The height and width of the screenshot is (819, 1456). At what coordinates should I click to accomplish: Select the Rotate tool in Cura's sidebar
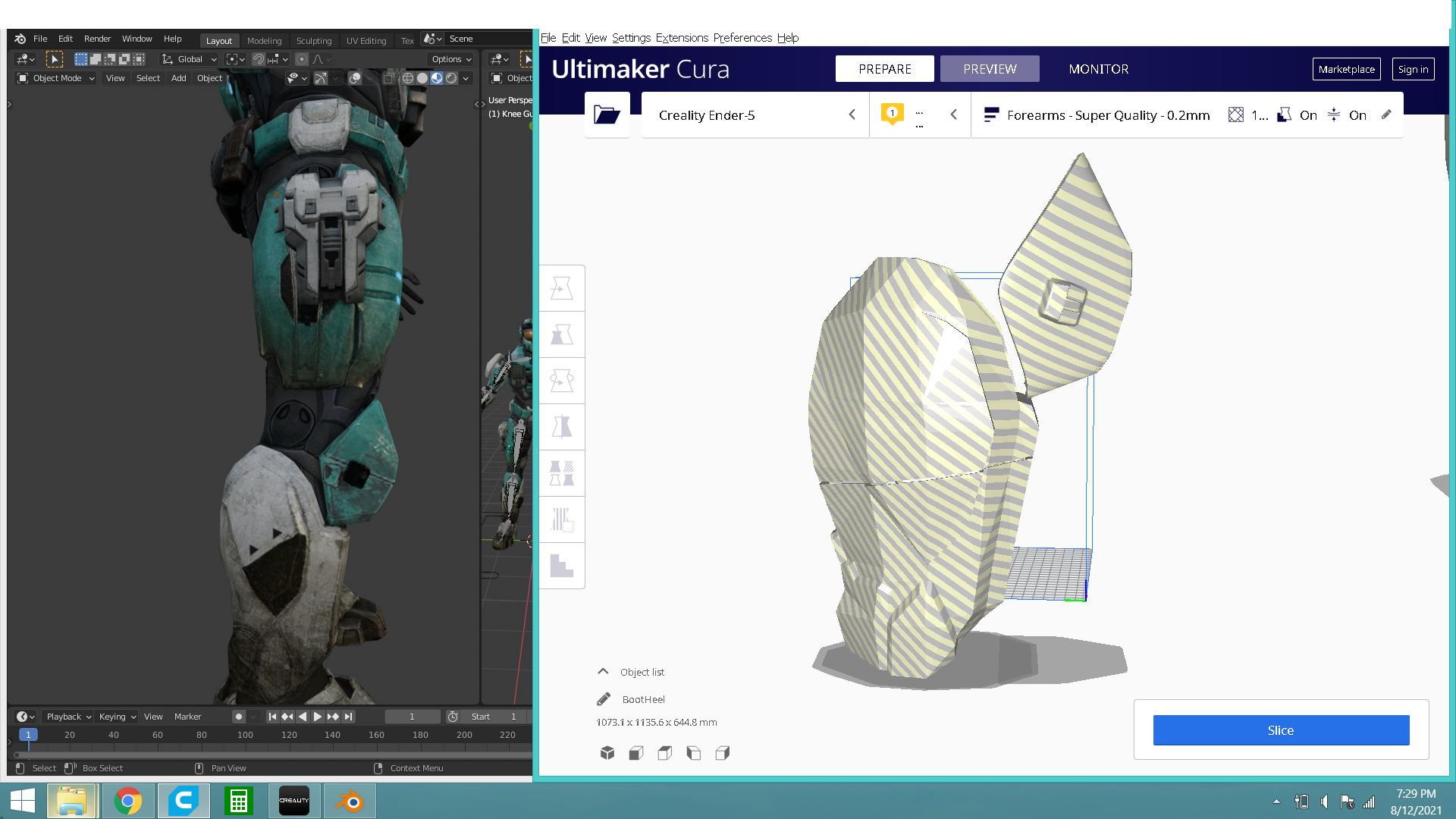tap(562, 381)
